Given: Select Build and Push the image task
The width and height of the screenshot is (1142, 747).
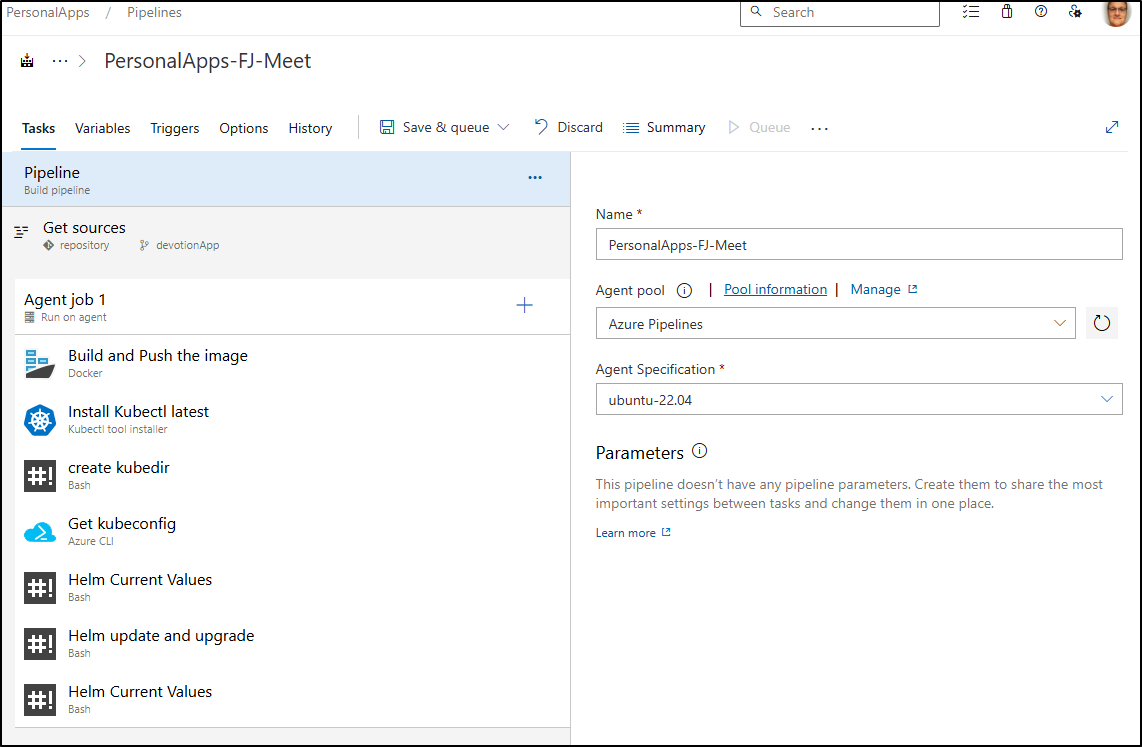Looking at the screenshot, I should pyautogui.click(x=292, y=363).
